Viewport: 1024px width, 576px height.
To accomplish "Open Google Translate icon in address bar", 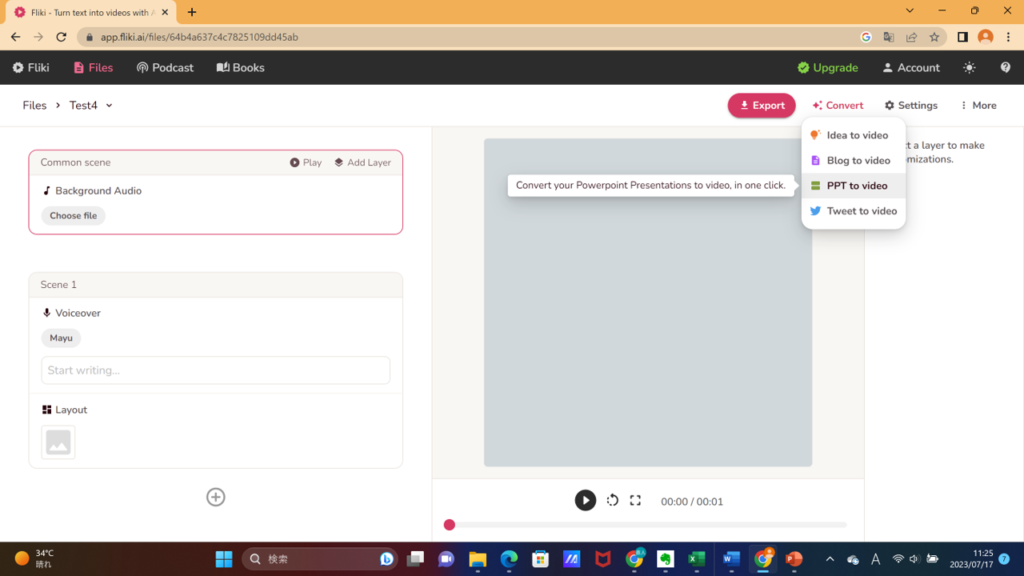I will (888, 37).
